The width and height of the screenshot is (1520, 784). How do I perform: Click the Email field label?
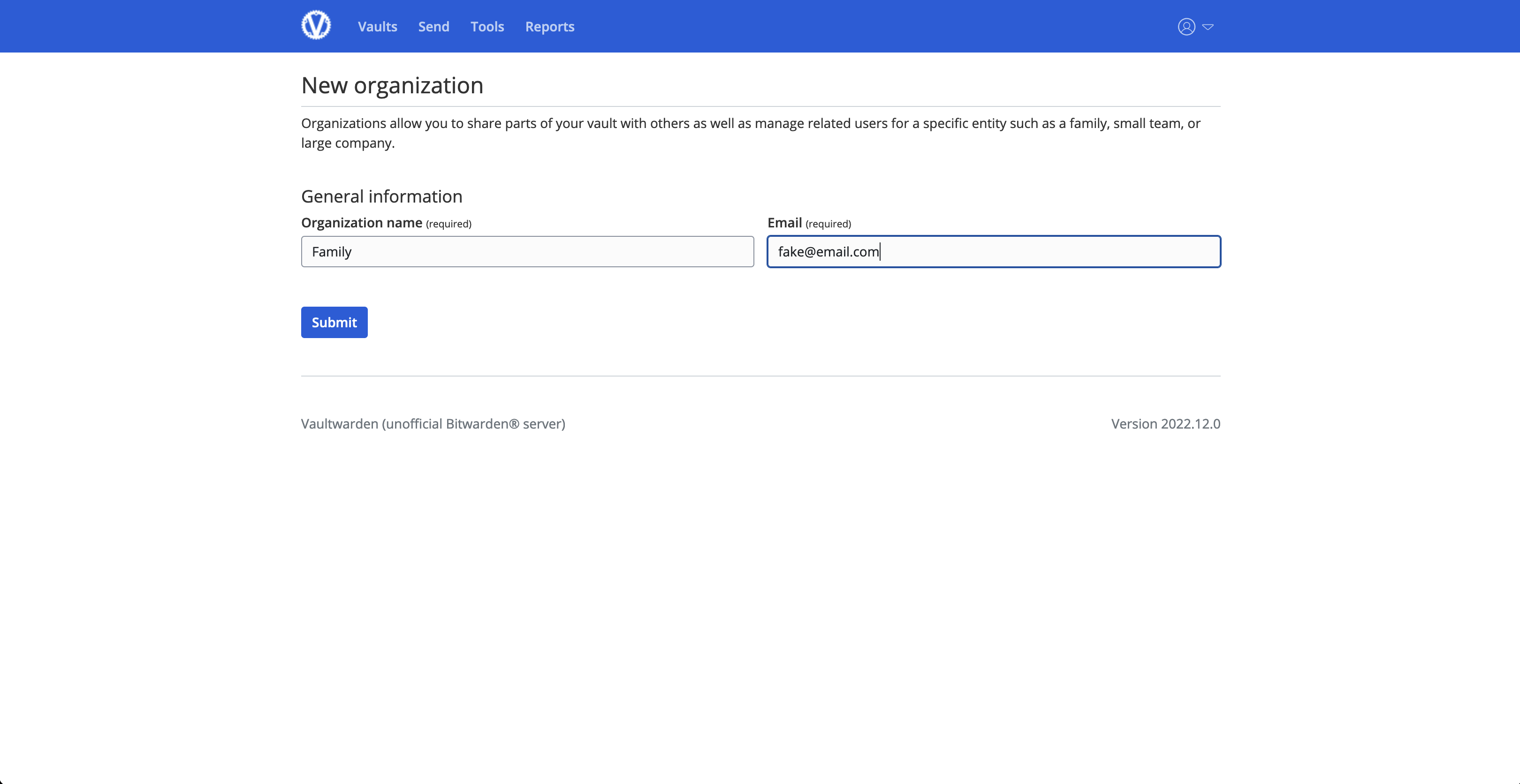click(784, 222)
